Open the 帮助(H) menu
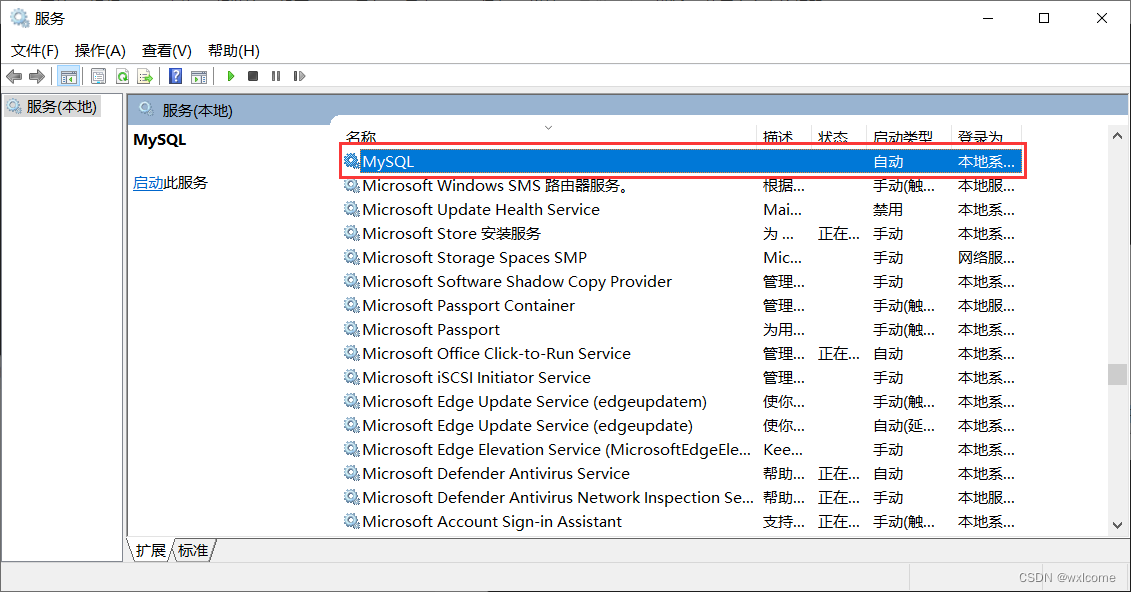 coord(234,50)
